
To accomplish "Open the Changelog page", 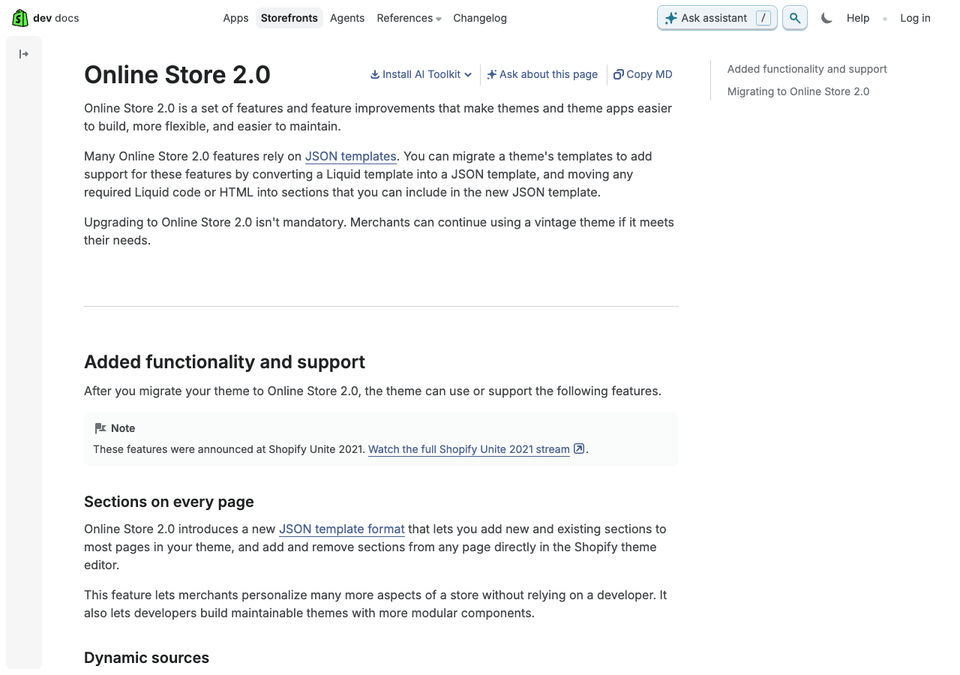I will click(x=480, y=18).
